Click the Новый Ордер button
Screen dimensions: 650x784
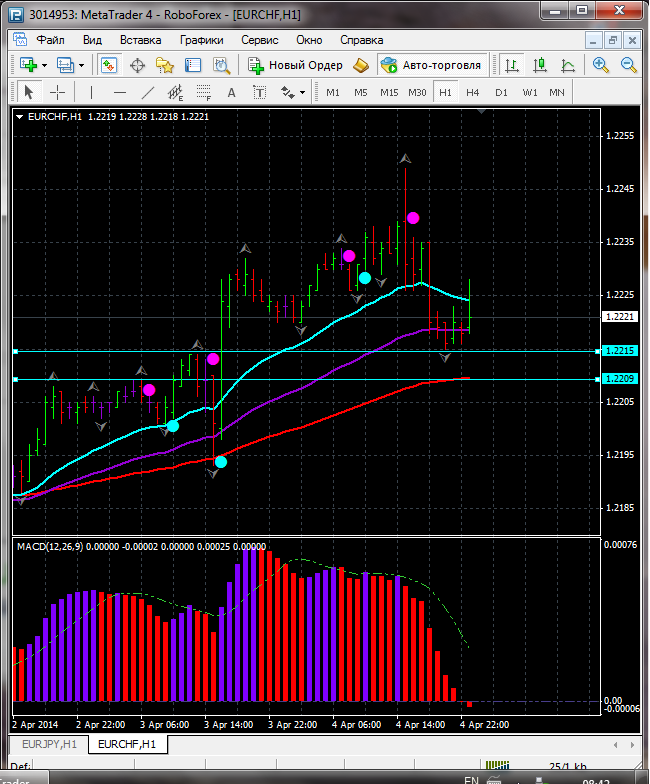[296, 65]
